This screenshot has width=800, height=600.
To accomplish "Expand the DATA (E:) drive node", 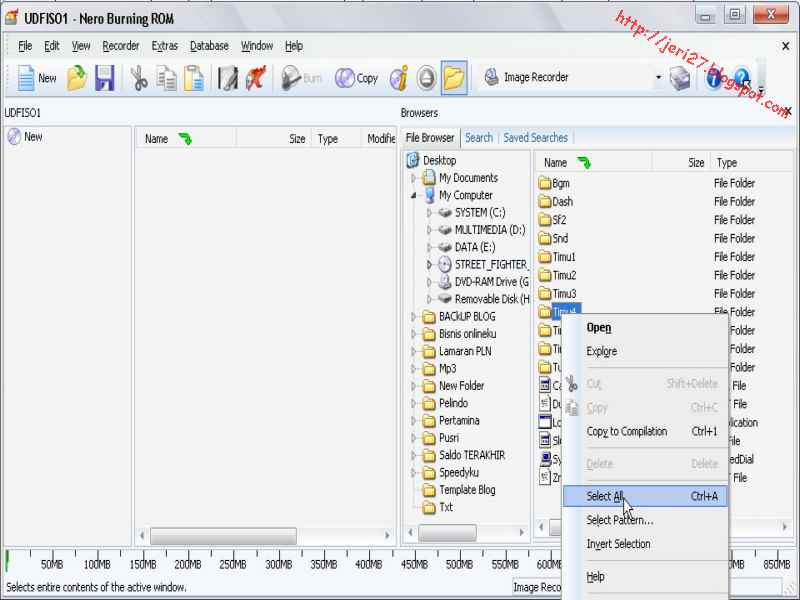I will click(x=429, y=247).
